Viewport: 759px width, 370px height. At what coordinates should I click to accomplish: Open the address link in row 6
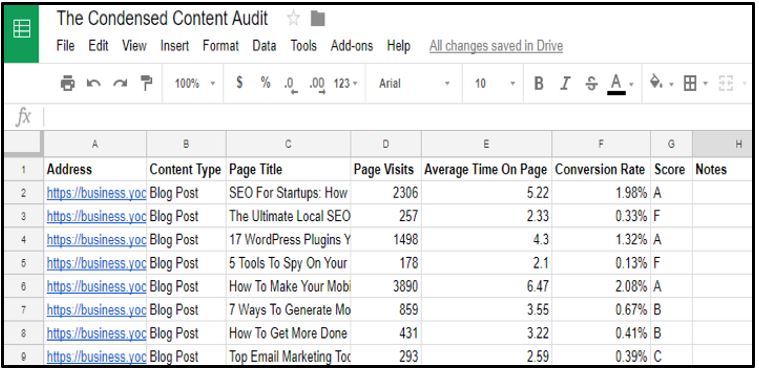point(96,286)
